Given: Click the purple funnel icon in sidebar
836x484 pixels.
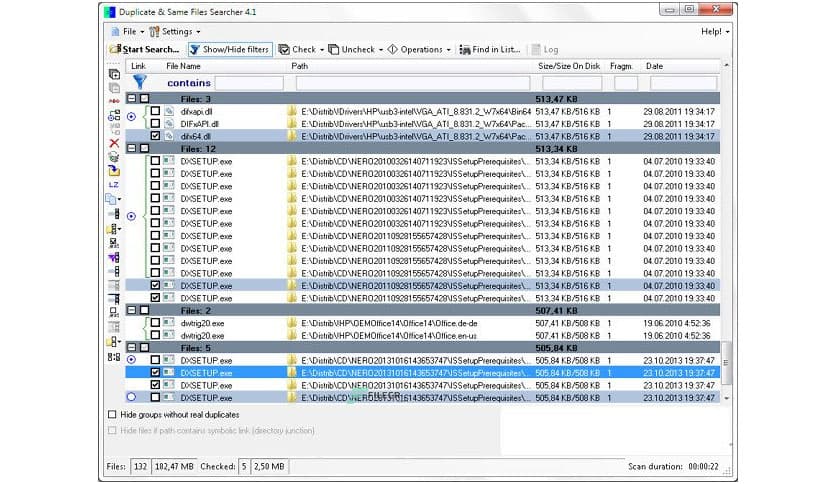Looking at the screenshot, I should pos(114,257).
